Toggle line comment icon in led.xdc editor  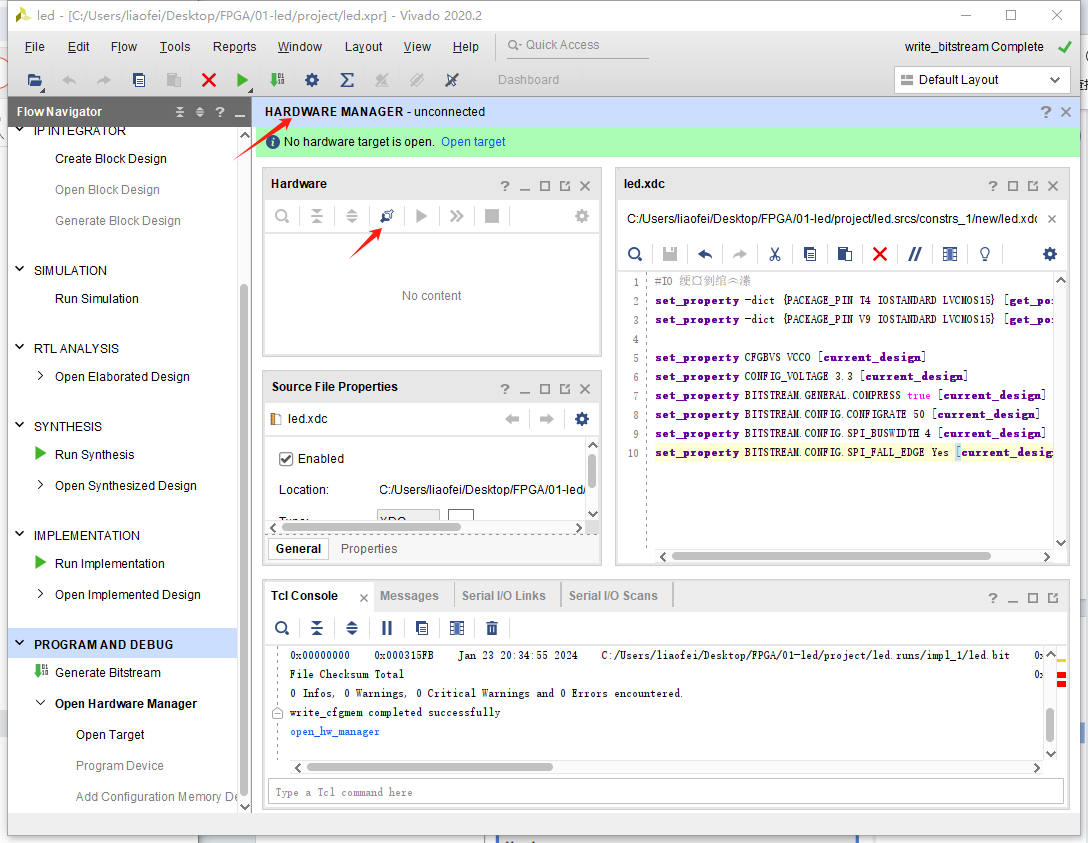pos(915,254)
